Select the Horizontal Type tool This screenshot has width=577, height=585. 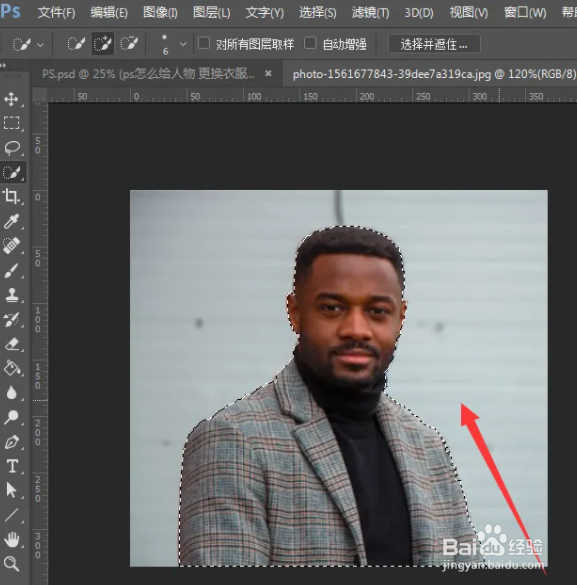[x=11, y=466]
